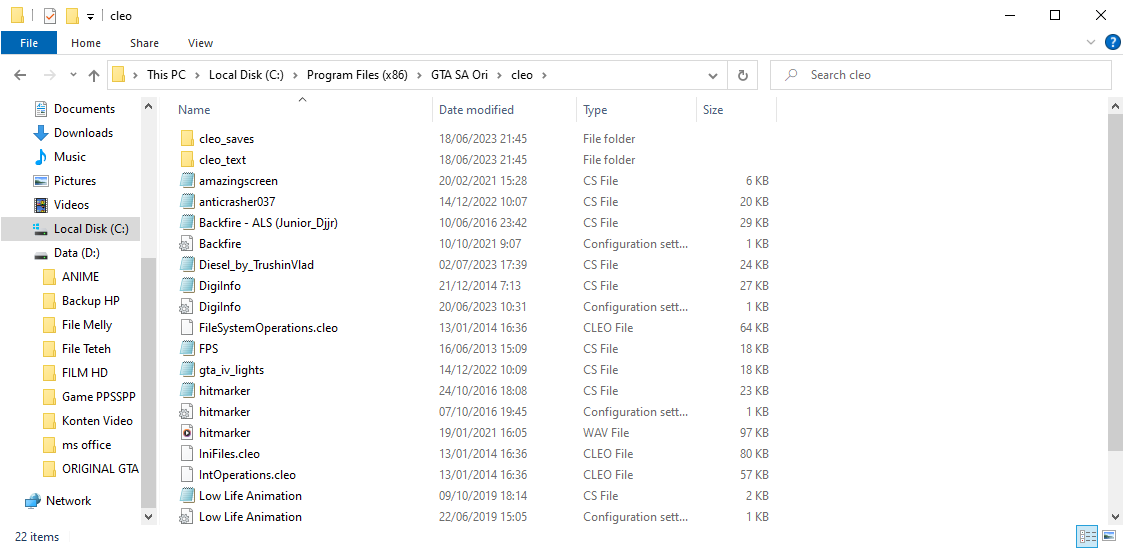Select the ms office folder
Viewport: 1123px width, 548px height.
[77, 445]
